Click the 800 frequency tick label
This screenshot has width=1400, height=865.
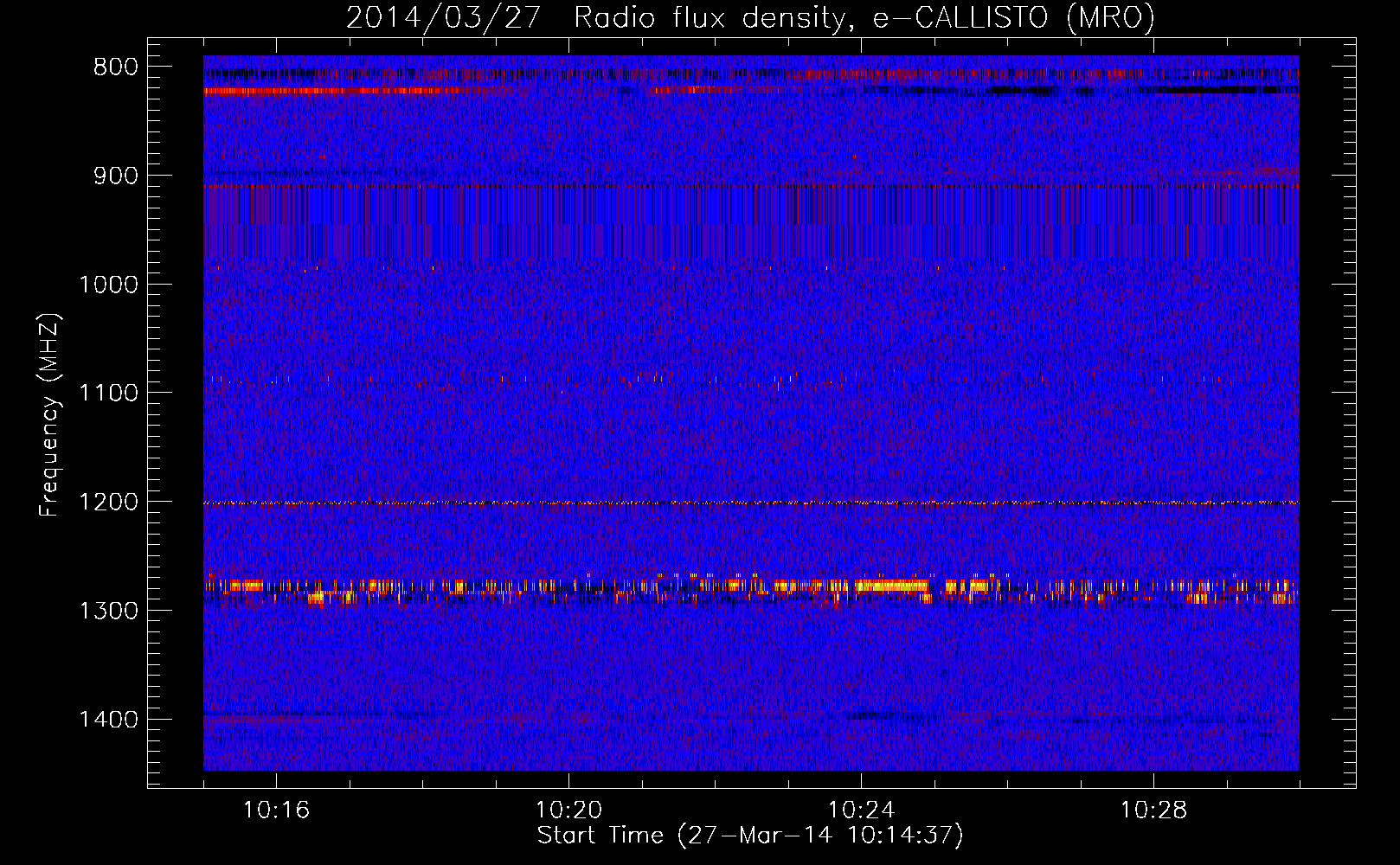[115, 67]
